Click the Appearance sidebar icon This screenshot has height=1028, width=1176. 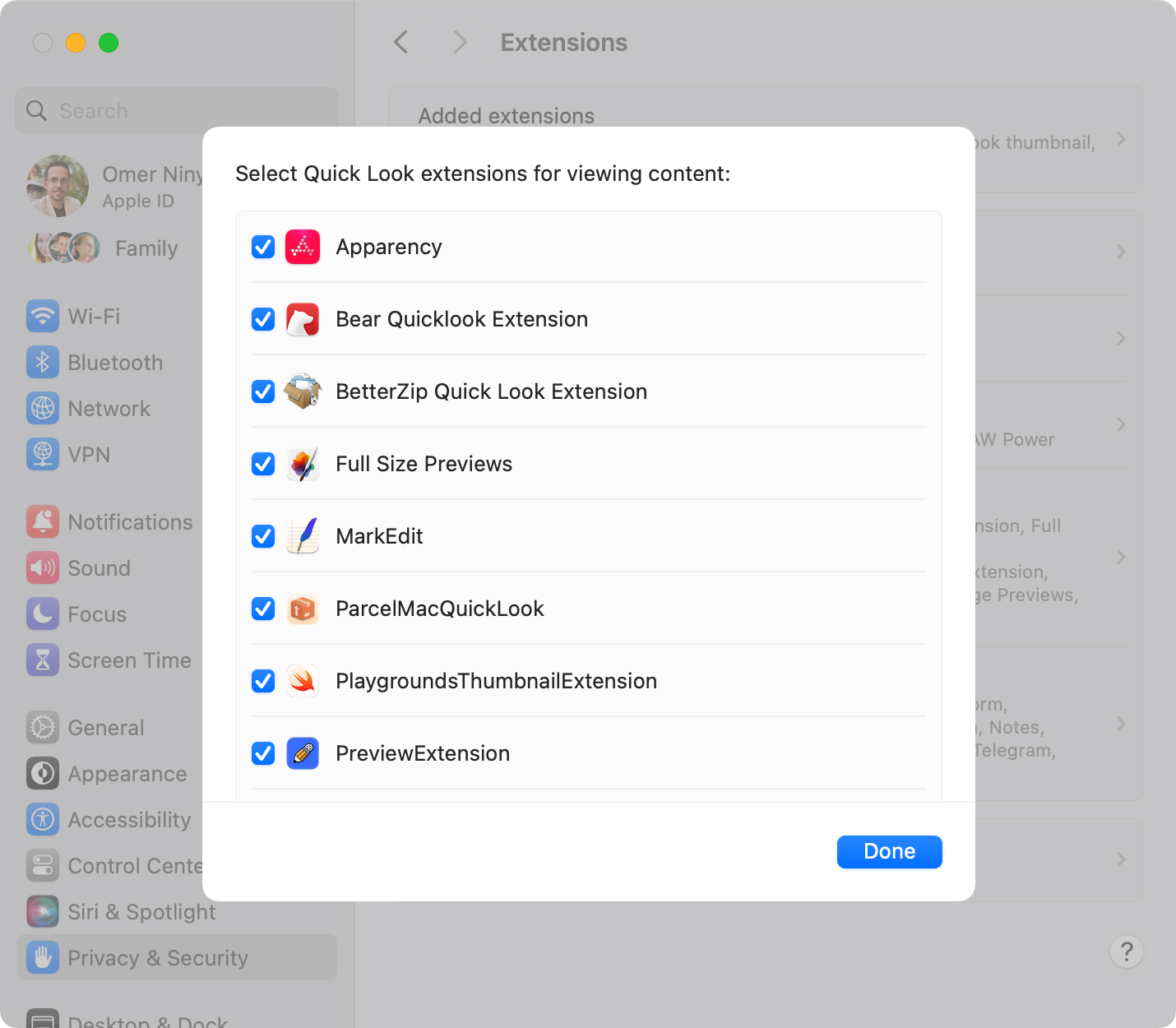point(43,774)
